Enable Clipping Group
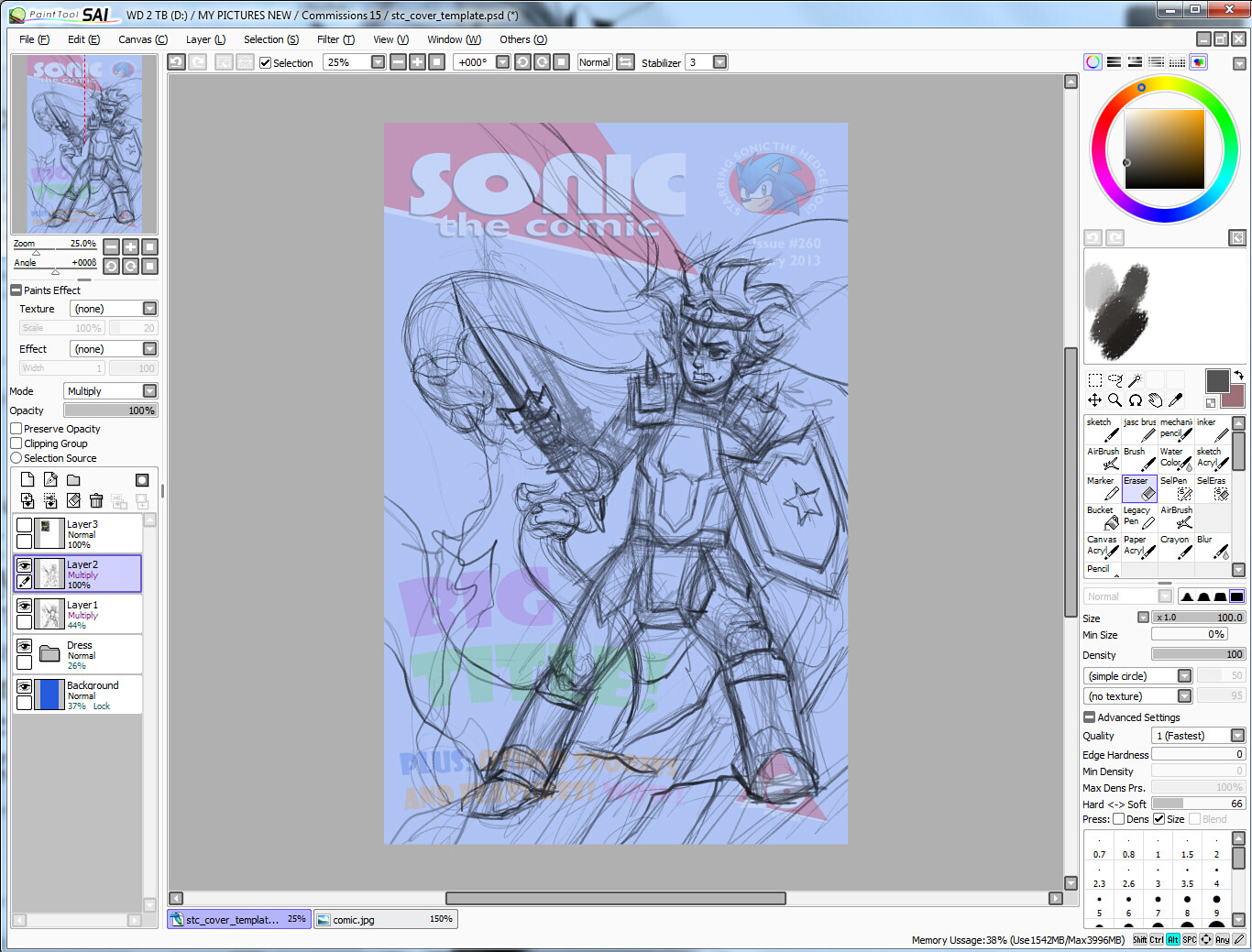This screenshot has height=952, width=1252. (16, 443)
